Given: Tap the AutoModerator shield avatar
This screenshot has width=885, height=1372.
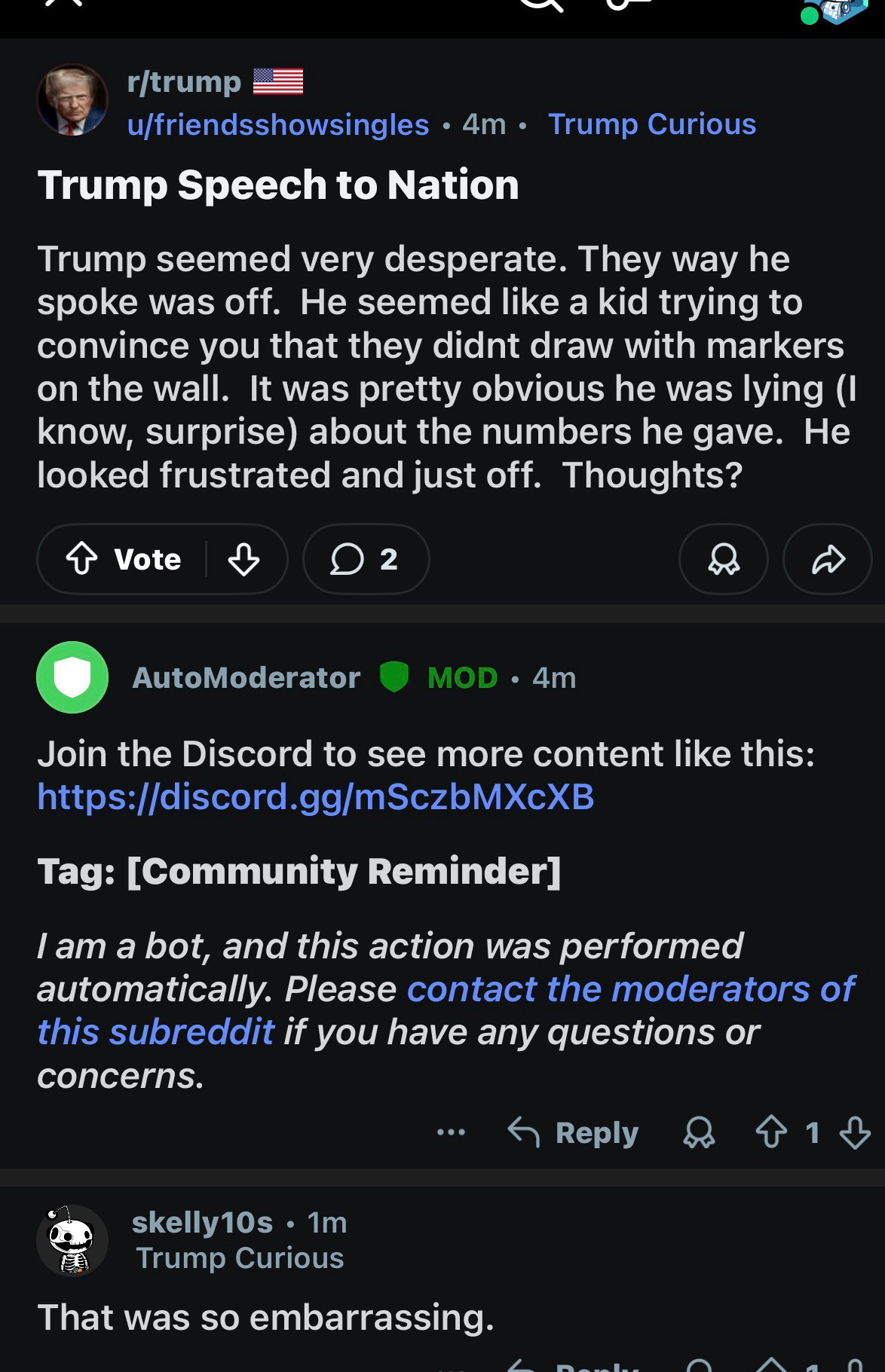Looking at the screenshot, I should coord(72,677).
